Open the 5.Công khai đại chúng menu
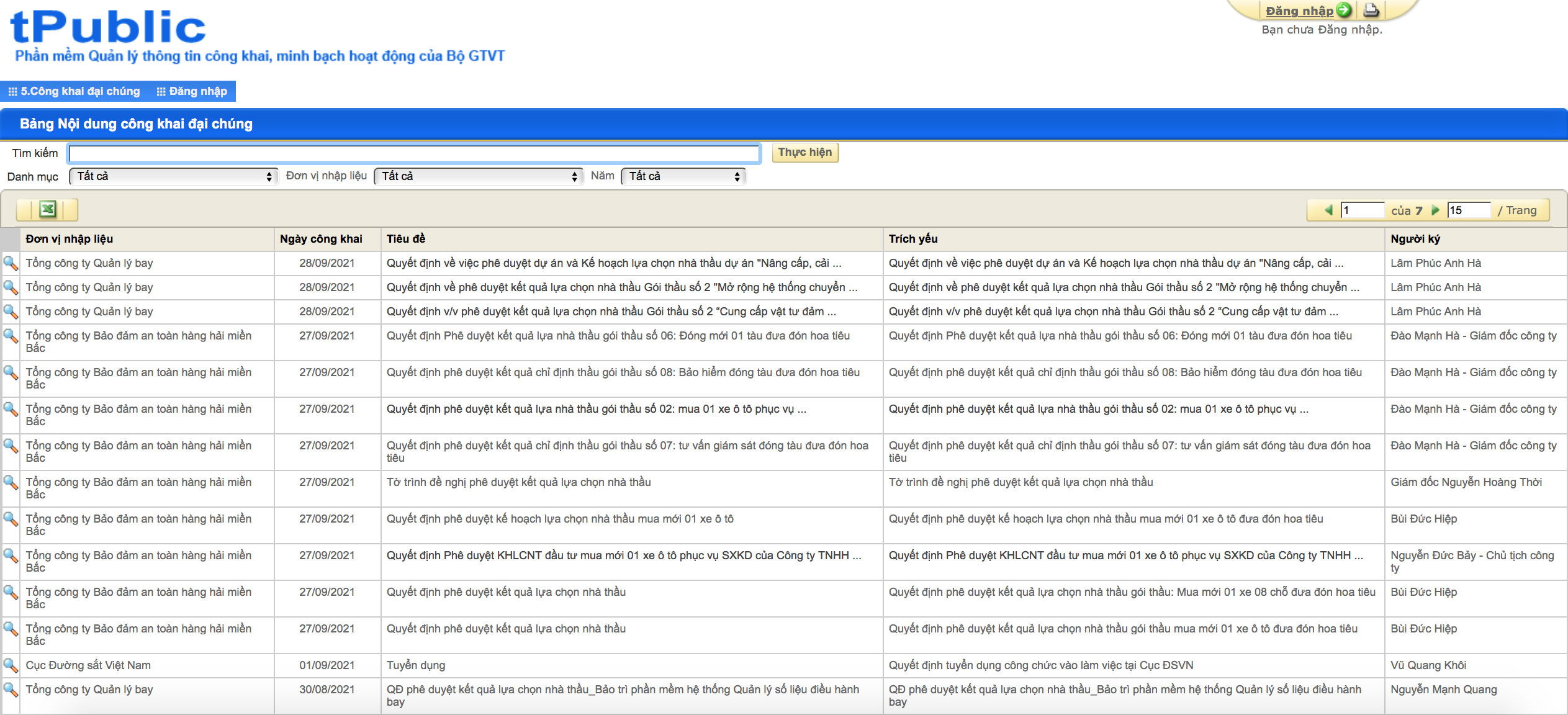This screenshot has width=1568, height=715. coord(74,91)
